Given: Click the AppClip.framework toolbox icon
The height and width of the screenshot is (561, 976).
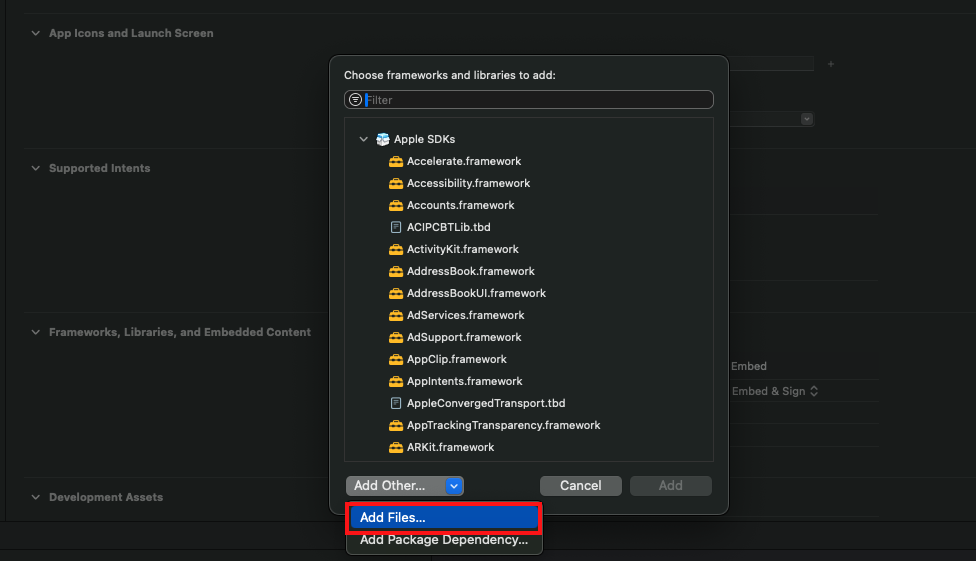Looking at the screenshot, I should pos(396,359).
